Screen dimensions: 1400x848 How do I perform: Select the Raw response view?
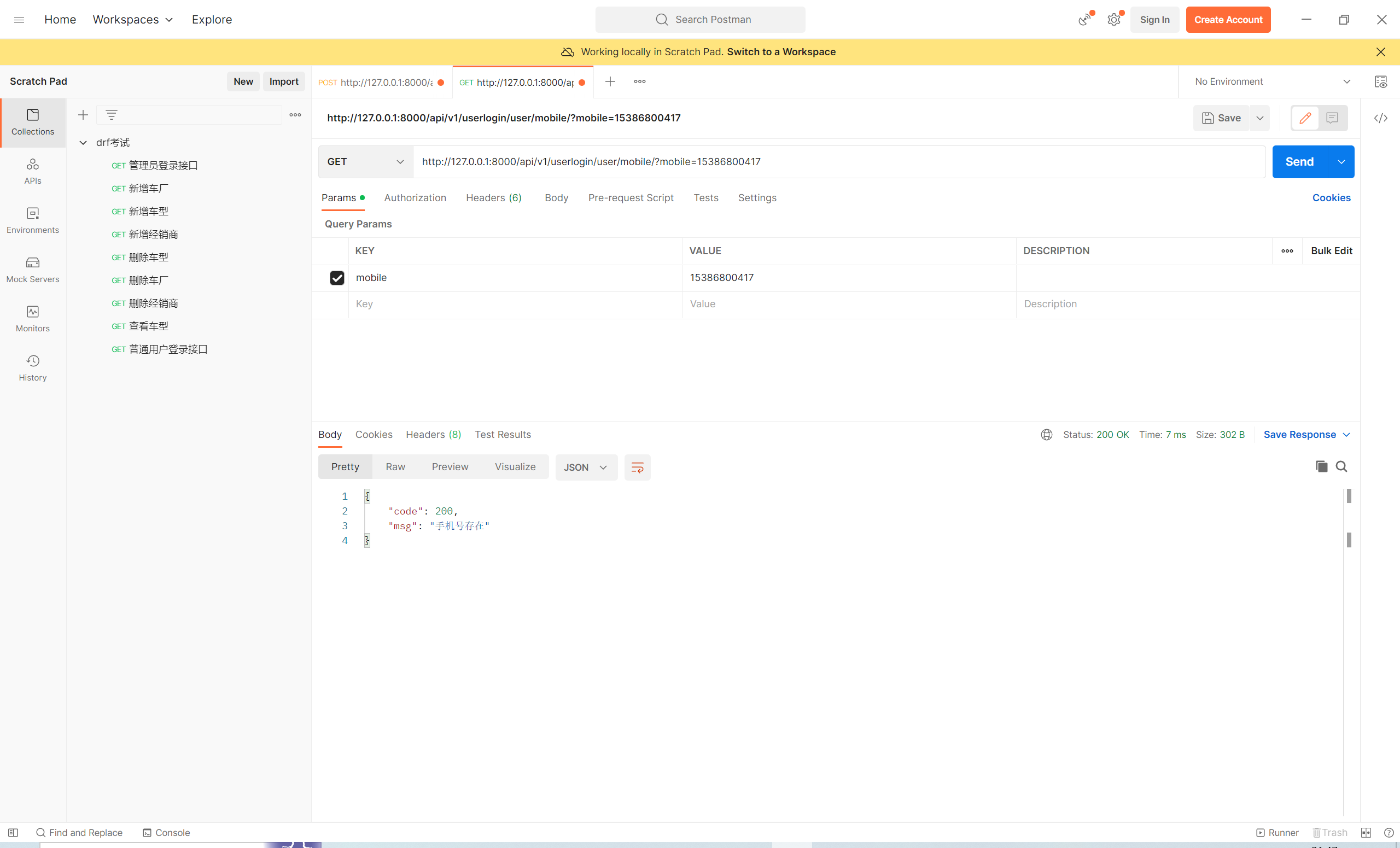[x=395, y=466]
